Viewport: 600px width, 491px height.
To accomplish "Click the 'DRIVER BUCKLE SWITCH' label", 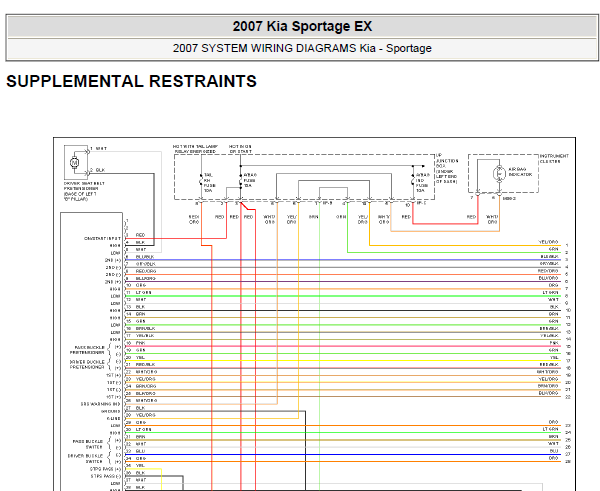I will (x=85, y=458).
